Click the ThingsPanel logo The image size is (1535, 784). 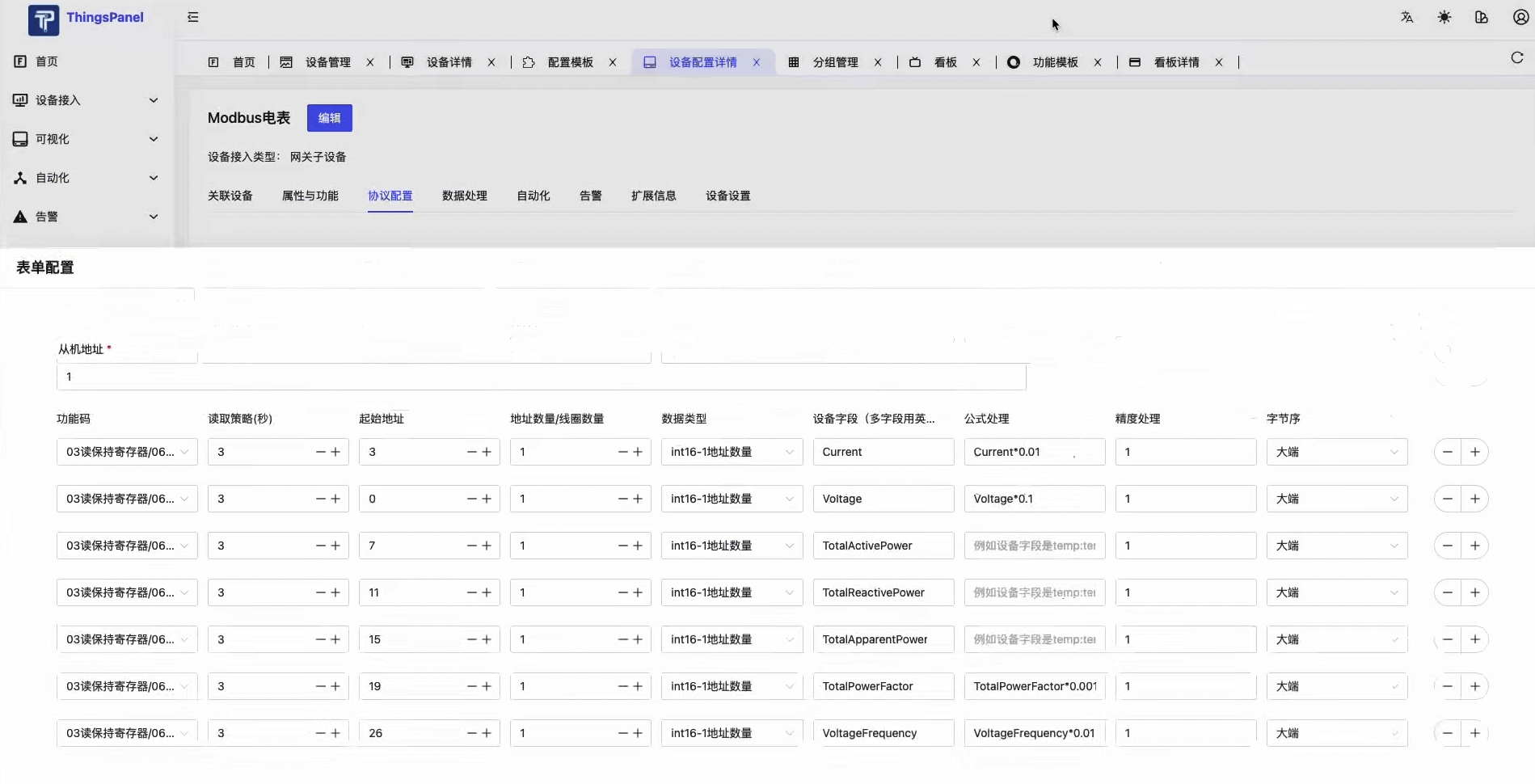click(44, 19)
